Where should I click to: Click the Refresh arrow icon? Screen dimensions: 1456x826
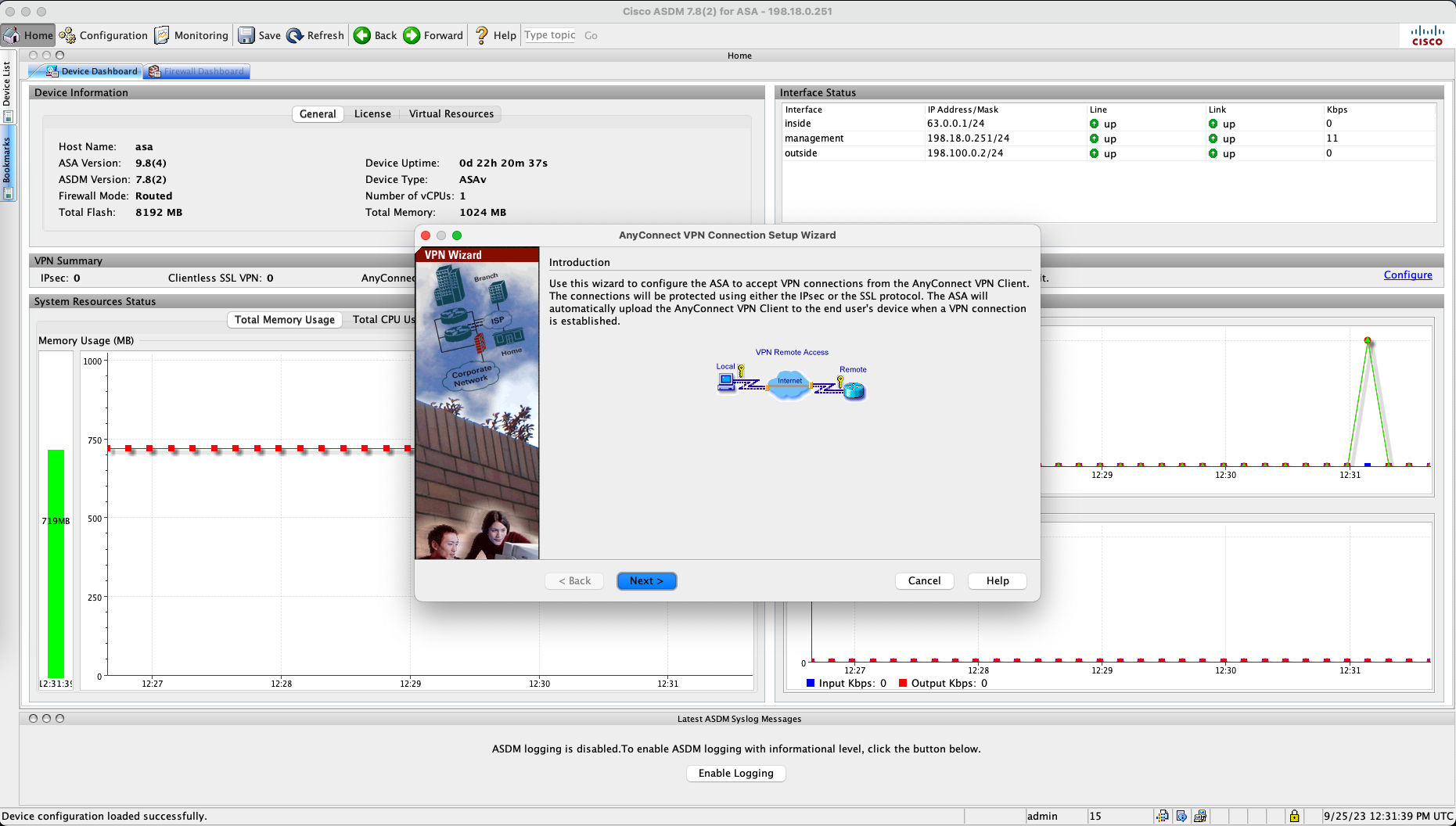(x=295, y=35)
